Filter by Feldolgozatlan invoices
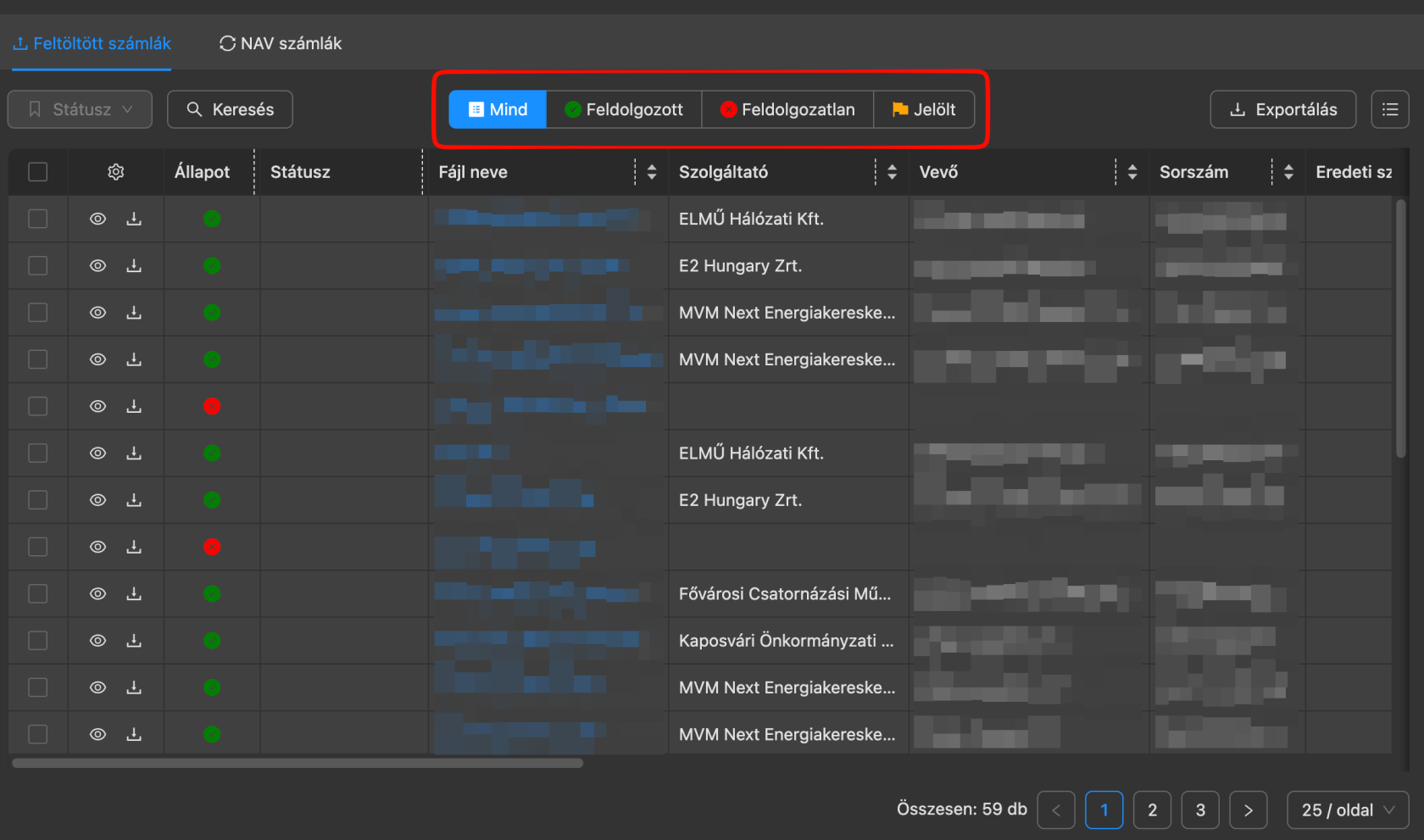 coord(787,109)
